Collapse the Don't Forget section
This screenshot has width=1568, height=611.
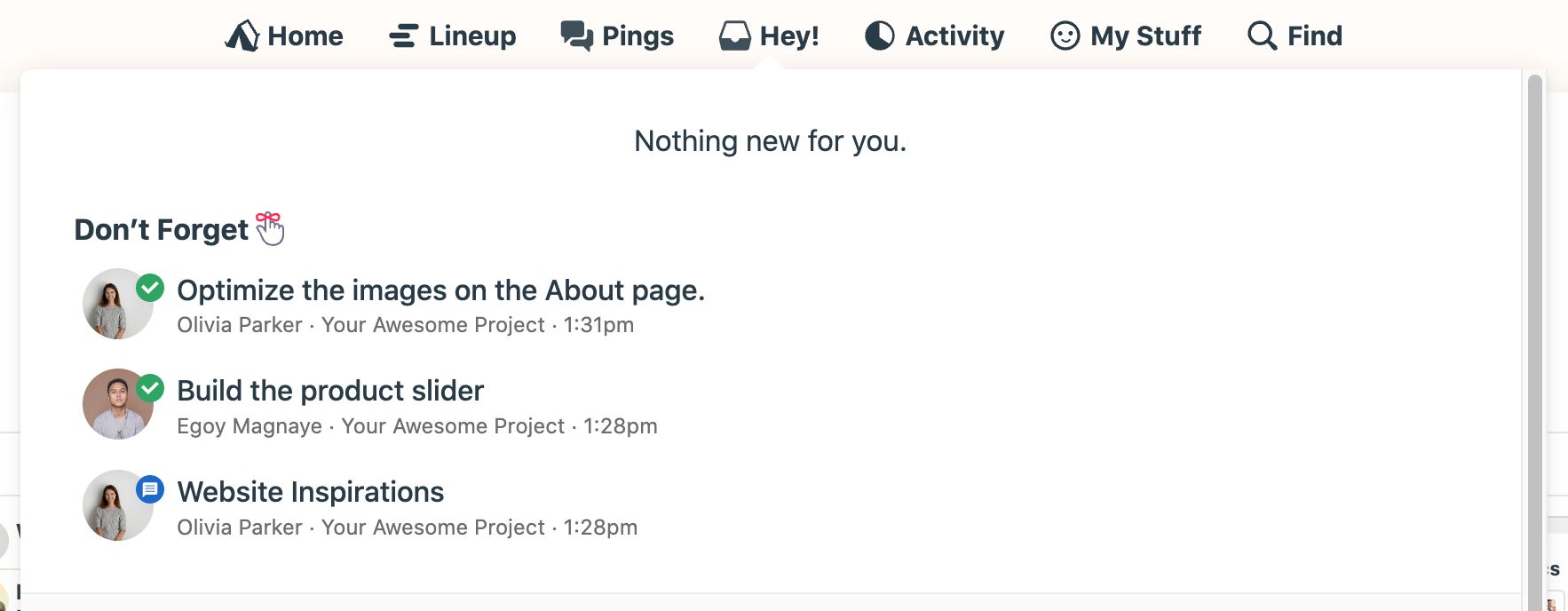click(x=162, y=228)
